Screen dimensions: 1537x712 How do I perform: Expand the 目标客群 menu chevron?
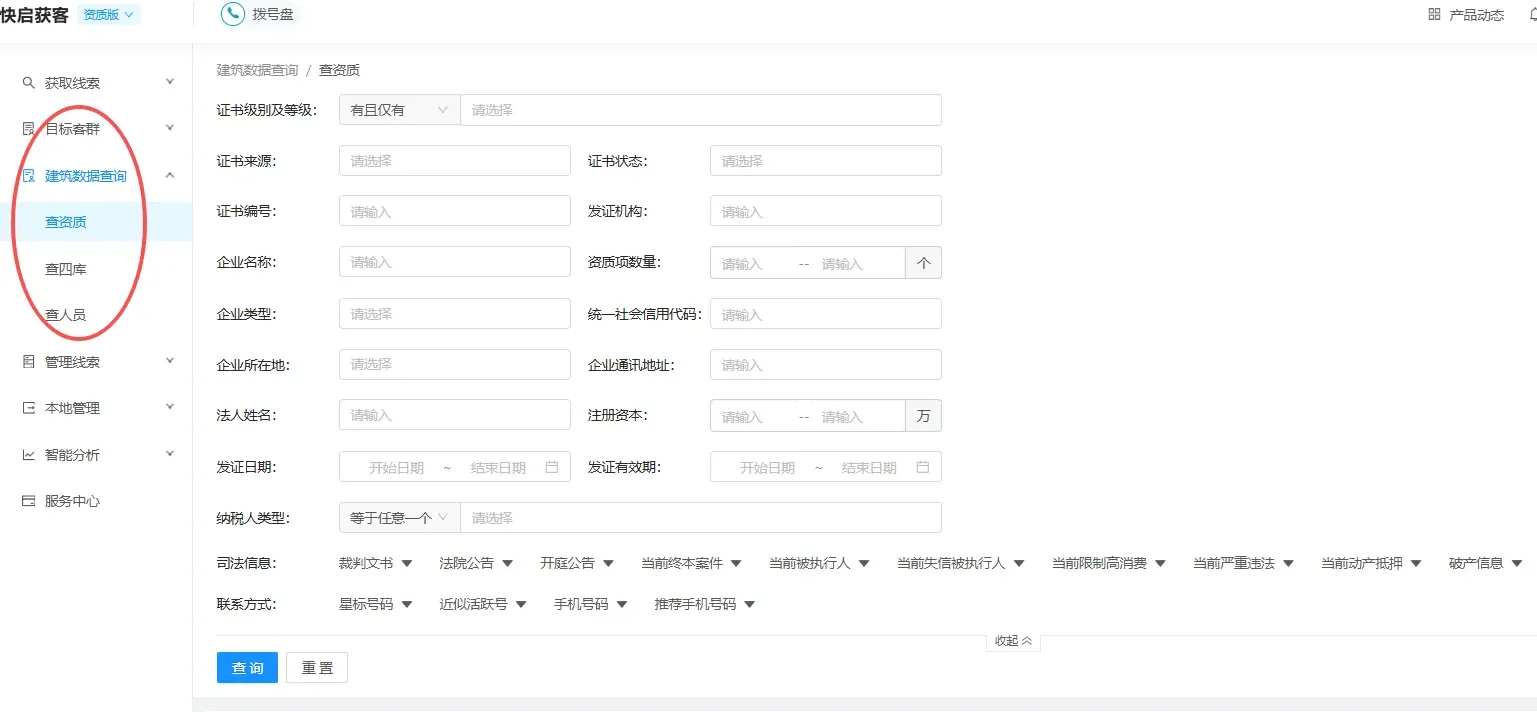pos(169,128)
